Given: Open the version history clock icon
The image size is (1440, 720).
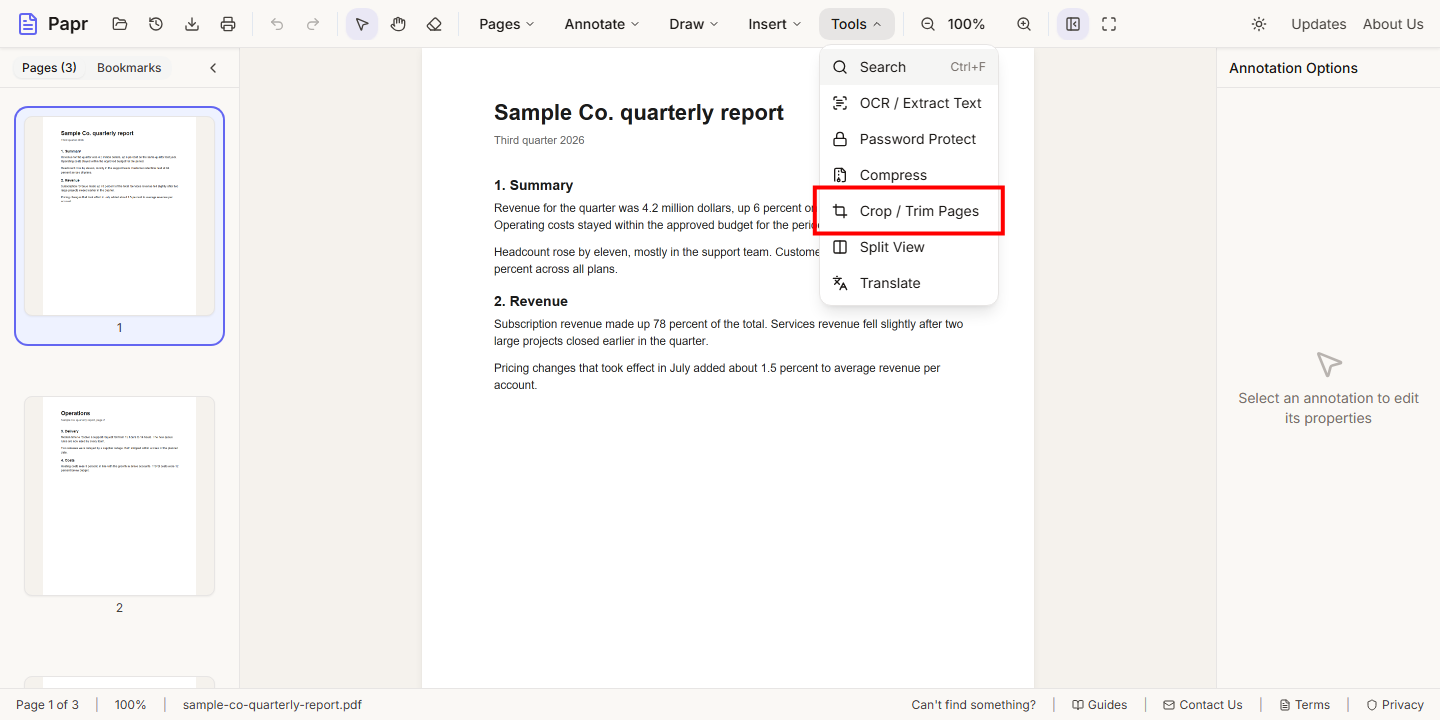Looking at the screenshot, I should pos(156,24).
